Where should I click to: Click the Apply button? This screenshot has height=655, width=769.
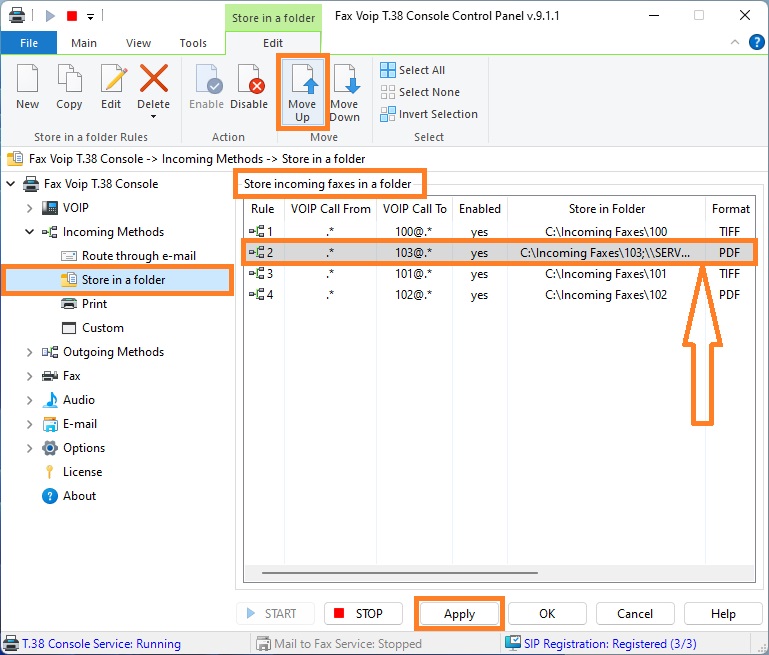460,614
